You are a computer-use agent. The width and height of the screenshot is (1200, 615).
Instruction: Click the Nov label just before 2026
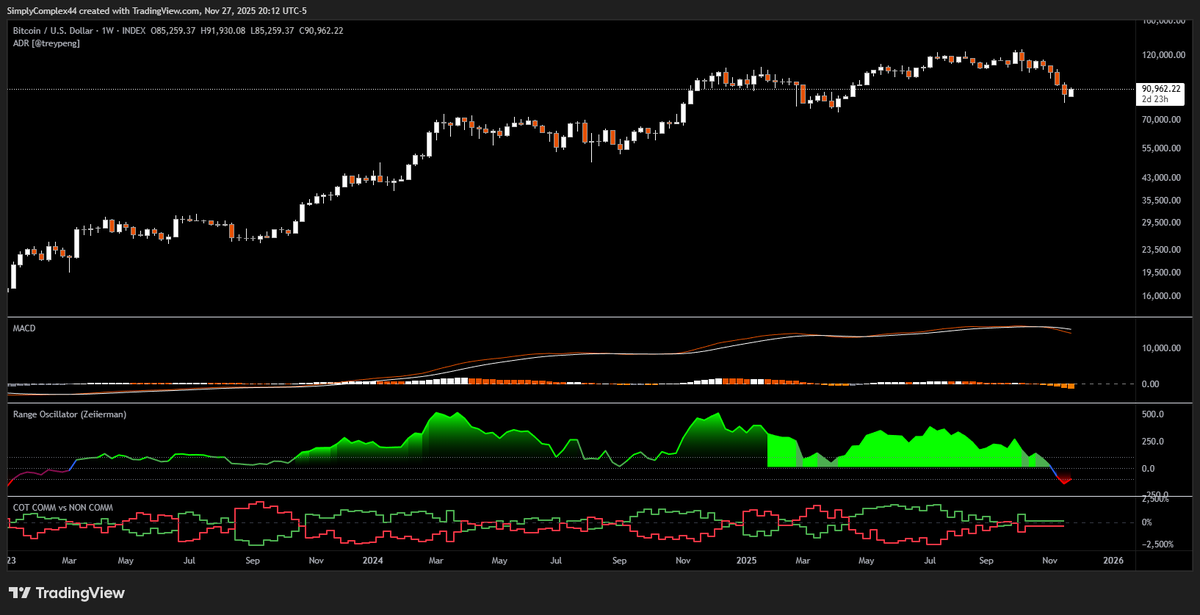pos(1049,562)
